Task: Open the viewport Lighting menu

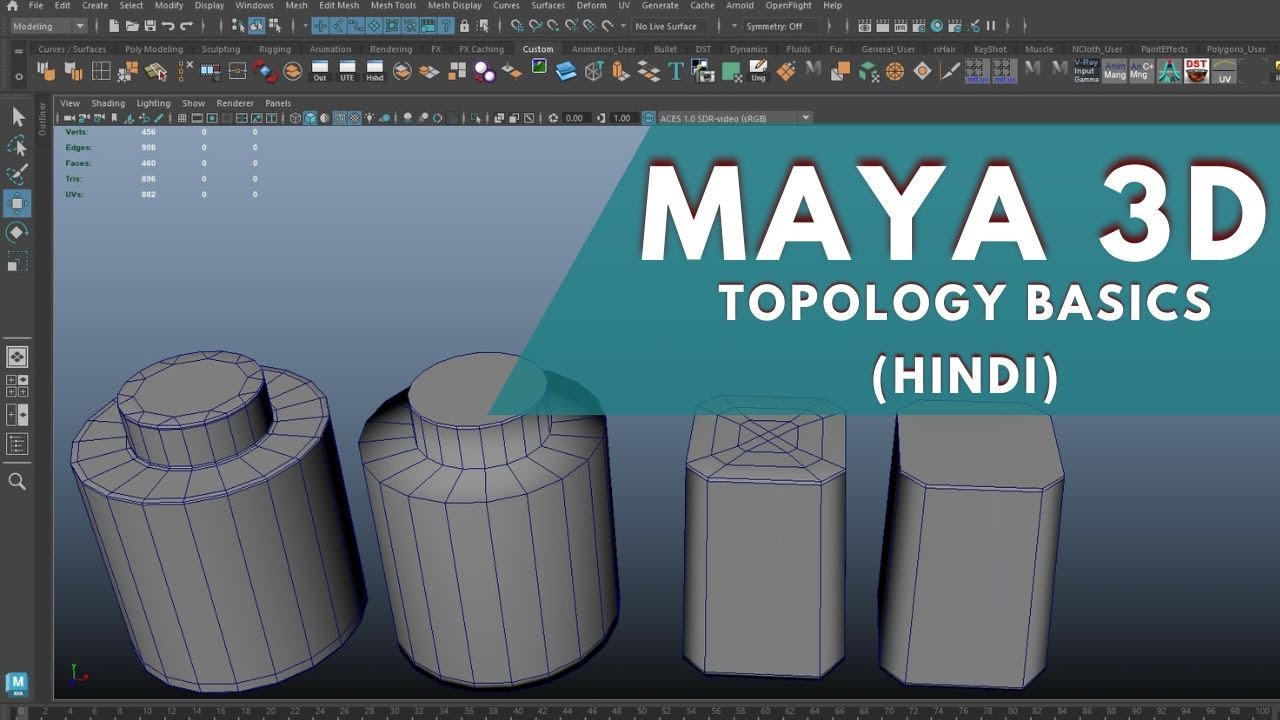Action: tap(153, 103)
